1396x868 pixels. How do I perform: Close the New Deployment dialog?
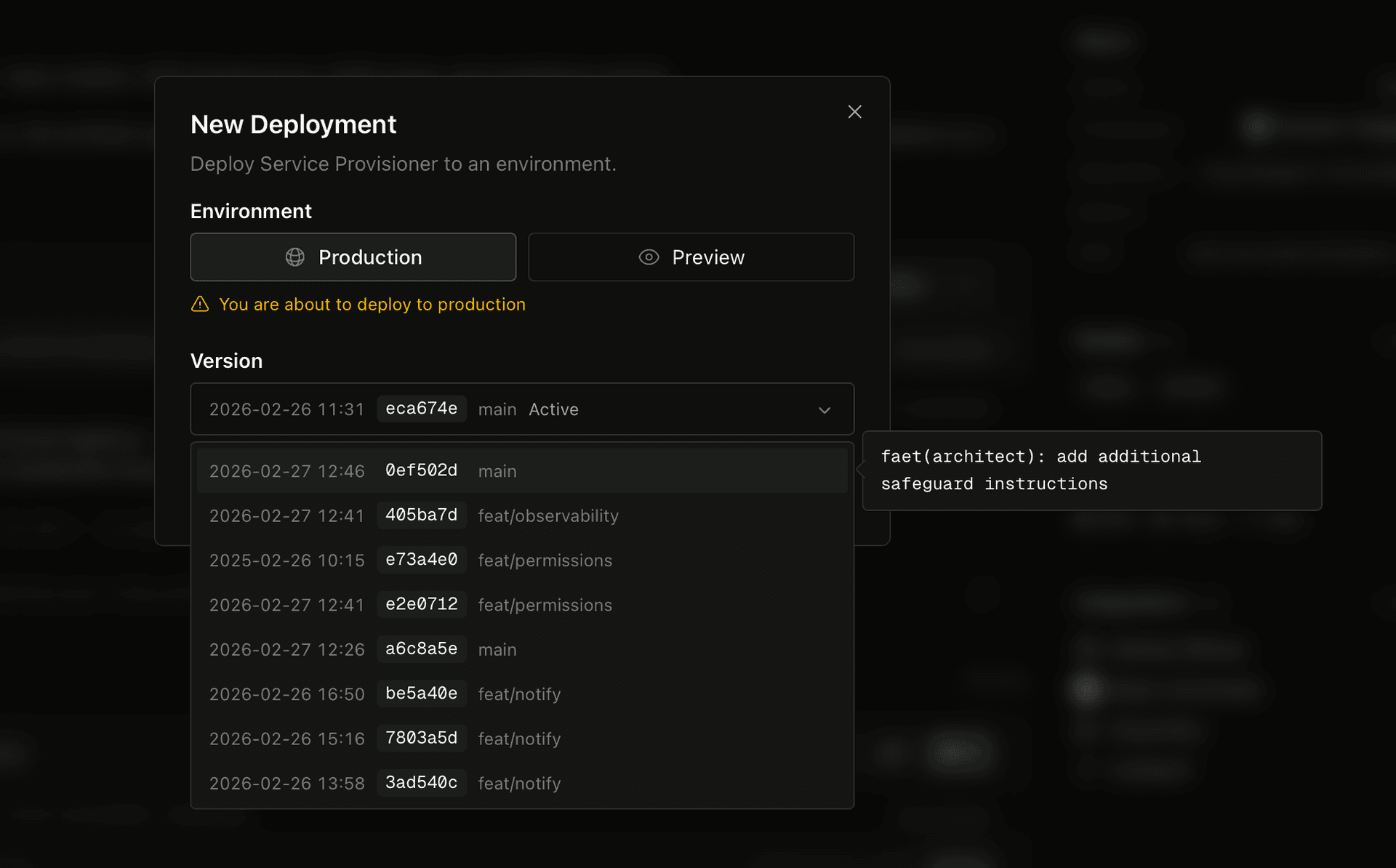click(854, 112)
